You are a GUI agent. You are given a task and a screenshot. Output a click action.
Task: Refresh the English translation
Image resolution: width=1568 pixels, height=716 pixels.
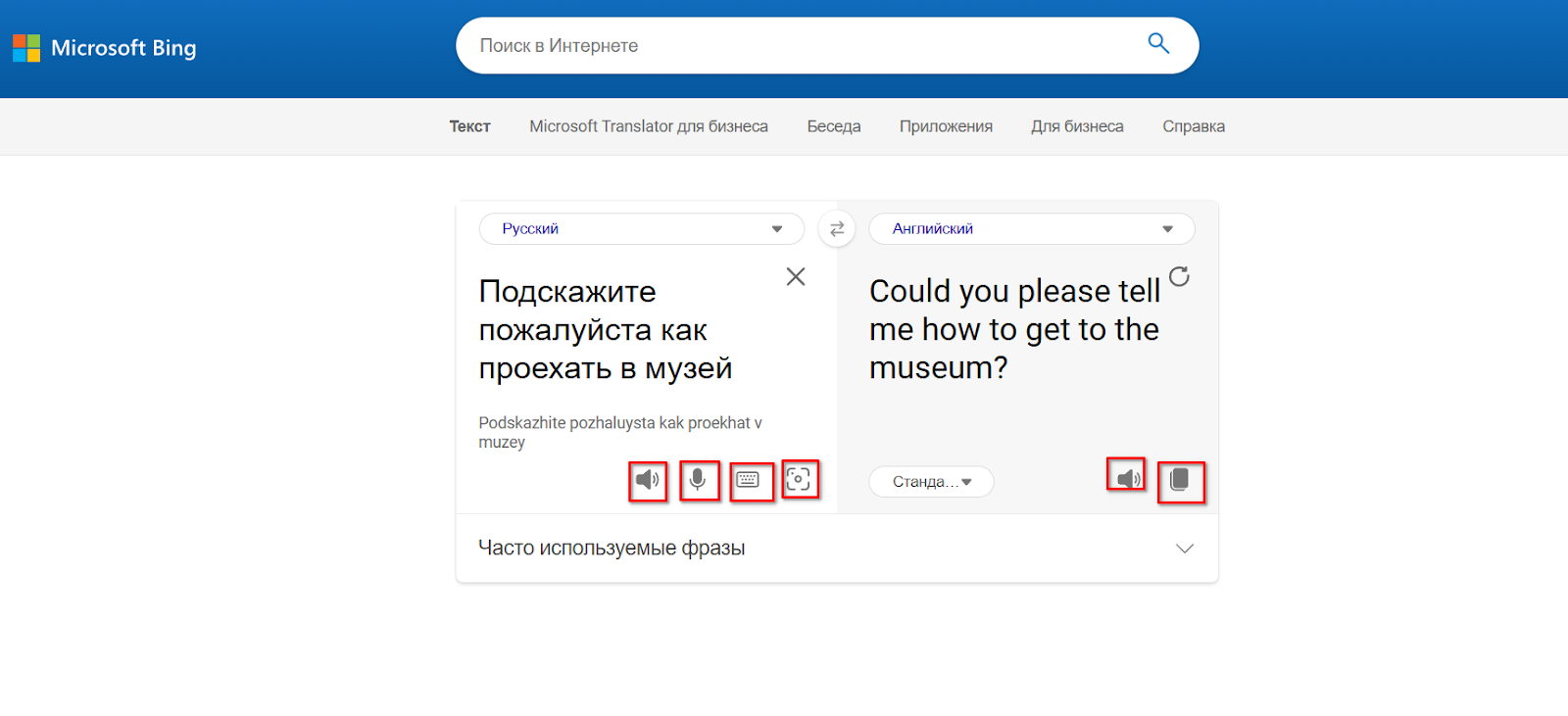1179,277
